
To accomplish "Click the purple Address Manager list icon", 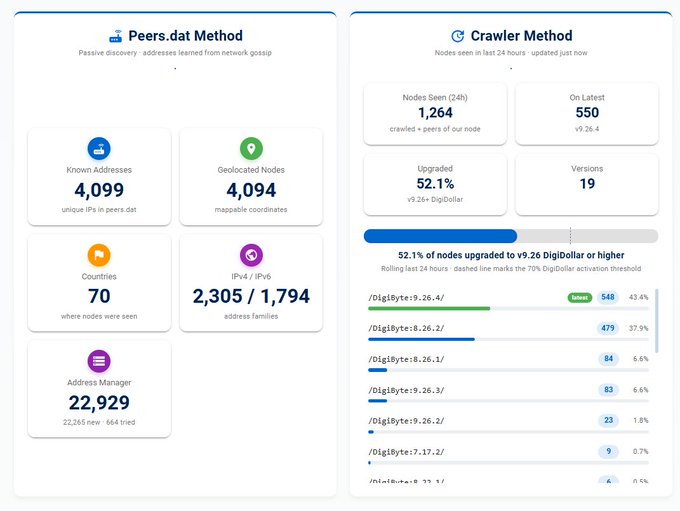I will click(99, 361).
